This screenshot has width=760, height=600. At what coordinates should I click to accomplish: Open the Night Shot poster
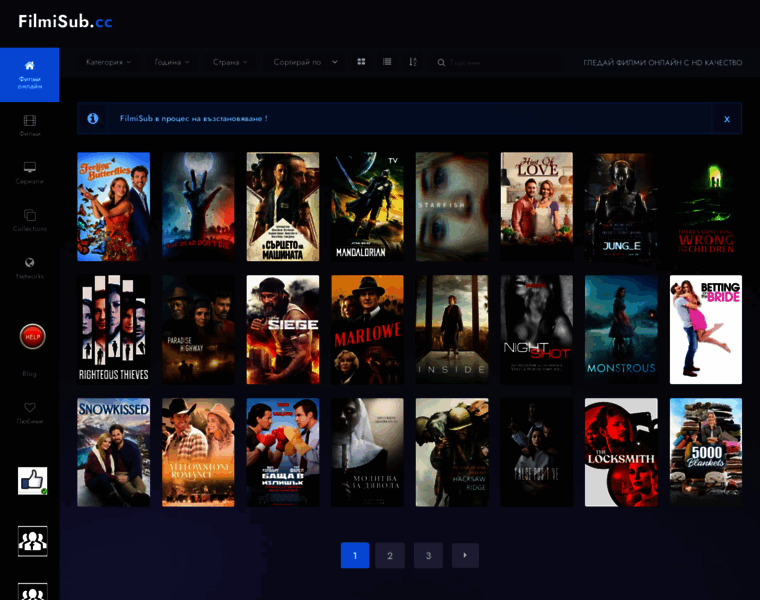pos(537,330)
